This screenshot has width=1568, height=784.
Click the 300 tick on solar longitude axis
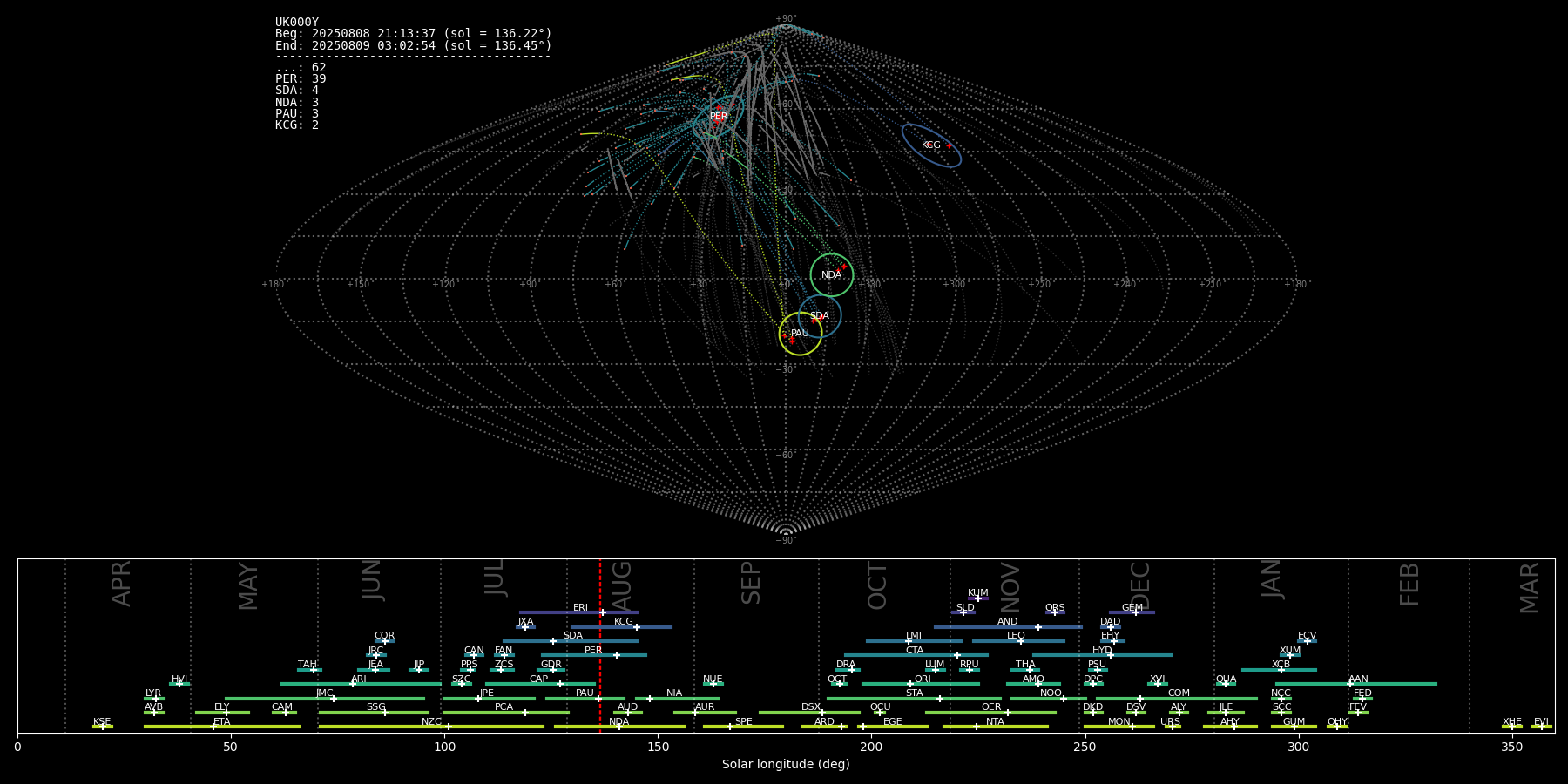pyautogui.click(x=1298, y=747)
